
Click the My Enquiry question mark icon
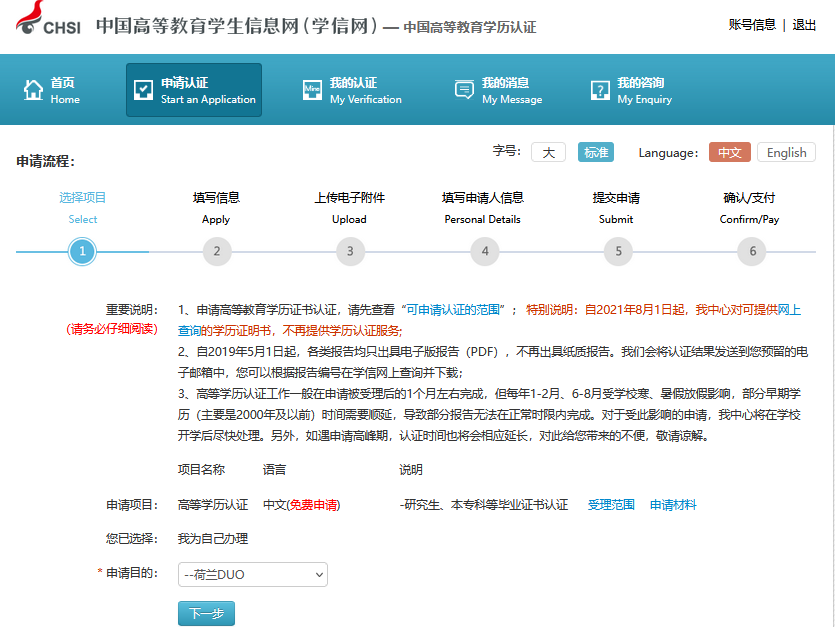click(600, 90)
